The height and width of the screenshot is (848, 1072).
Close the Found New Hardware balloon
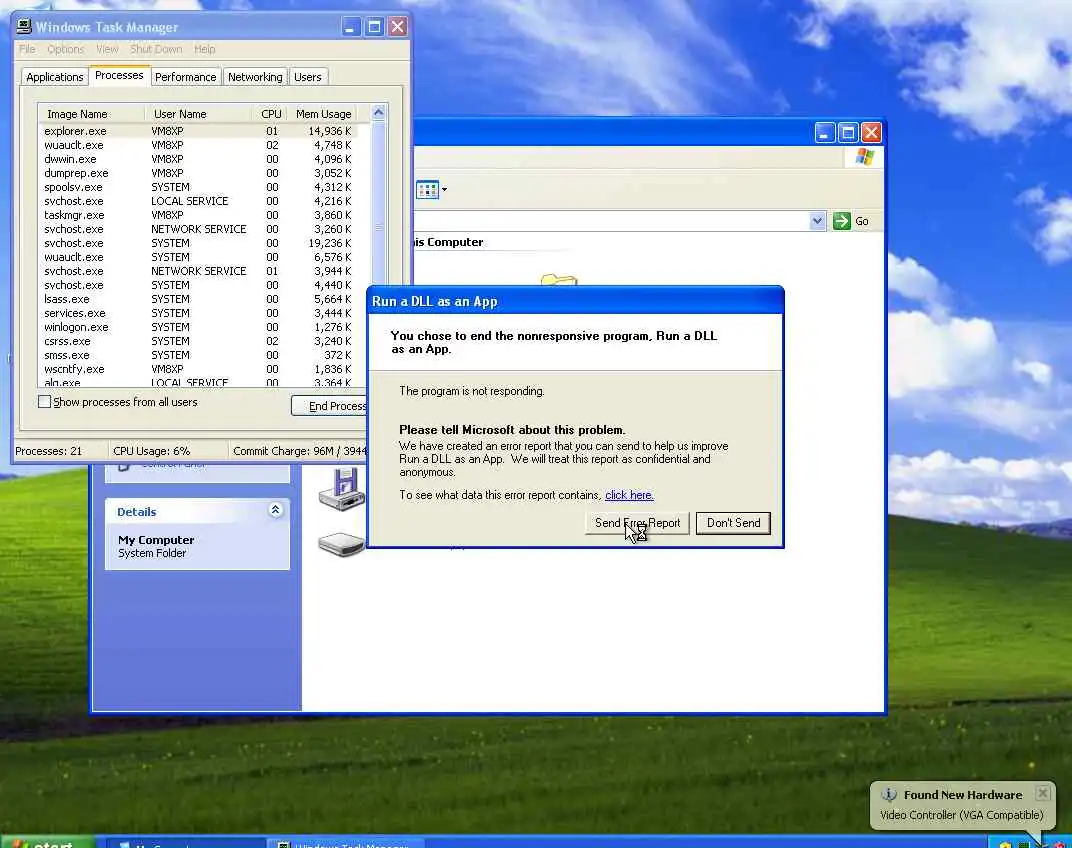point(1043,793)
